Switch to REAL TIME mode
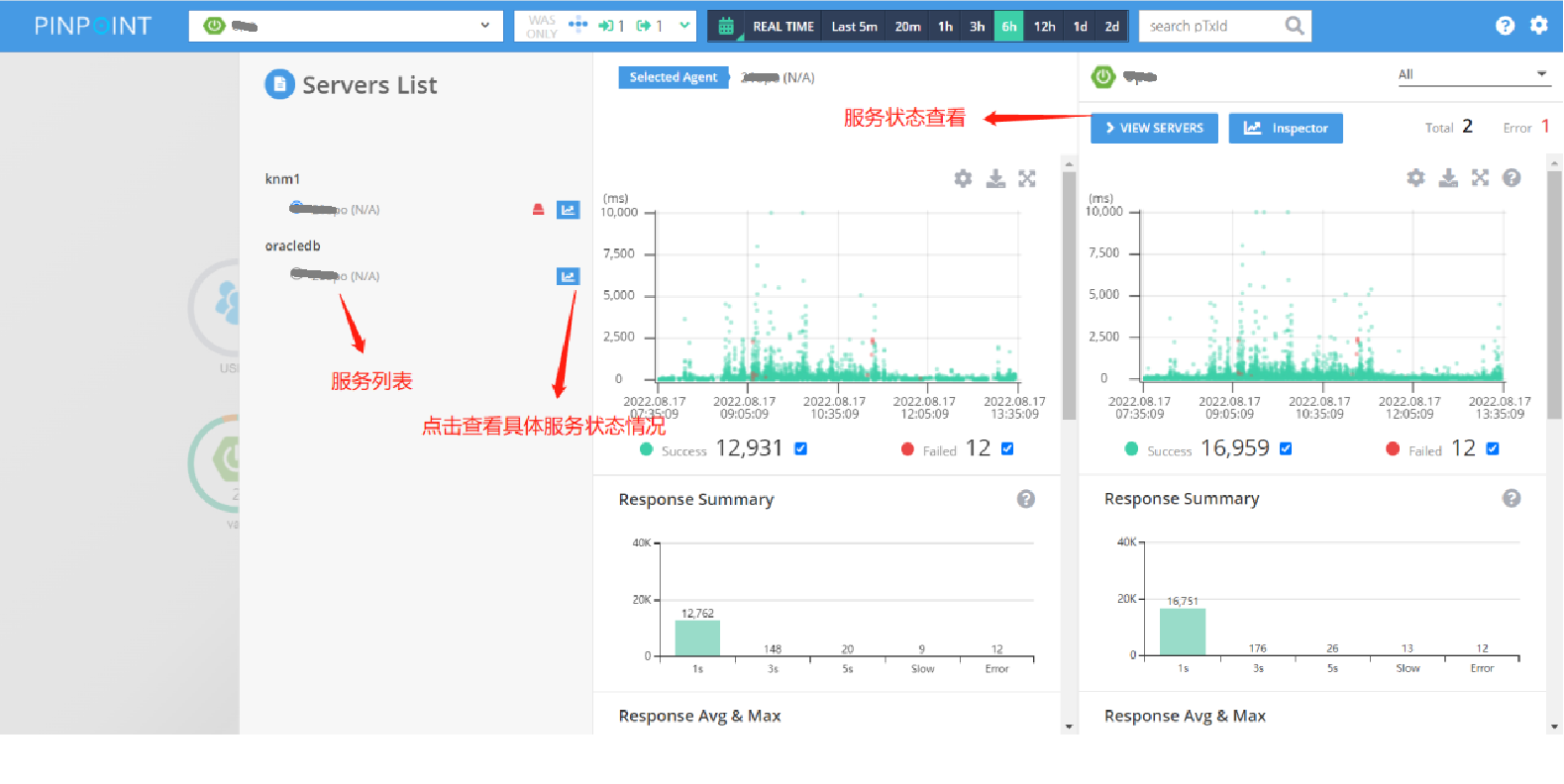 [783, 27]
